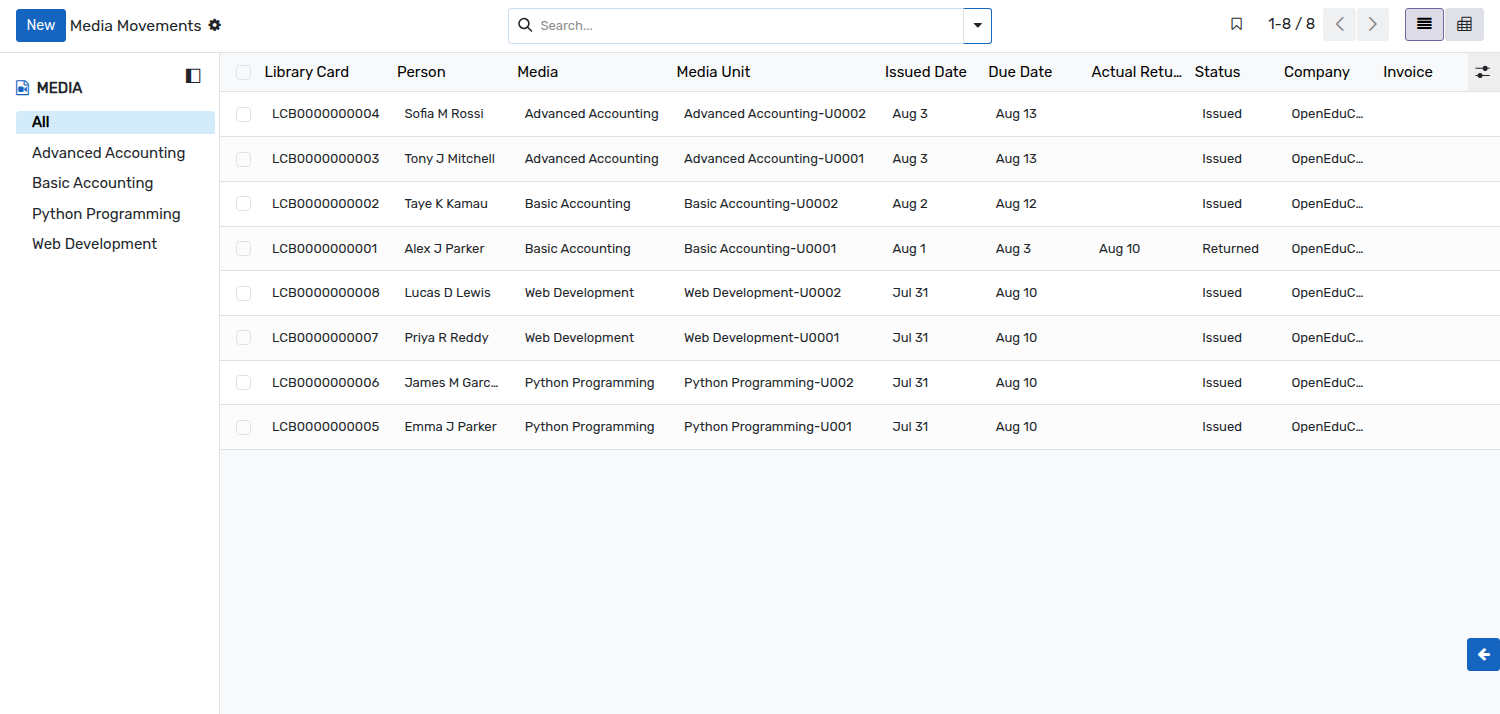1500x714 pixels.
Task: Switch to list view
Action: click(1424, 24)
